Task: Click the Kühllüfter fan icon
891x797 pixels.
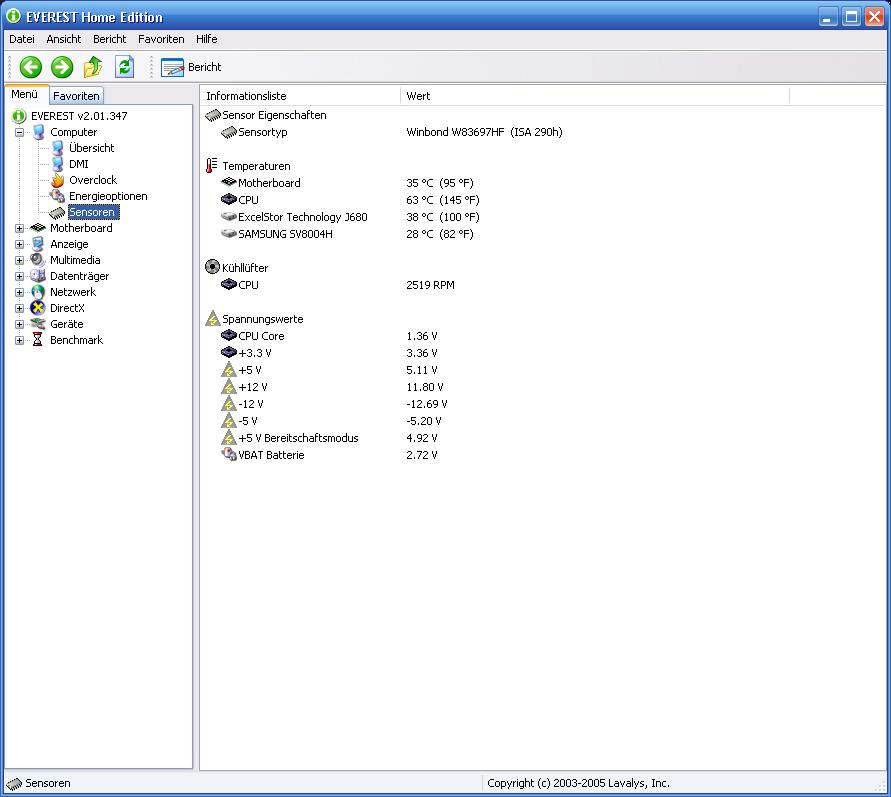Action: point(212,266)
